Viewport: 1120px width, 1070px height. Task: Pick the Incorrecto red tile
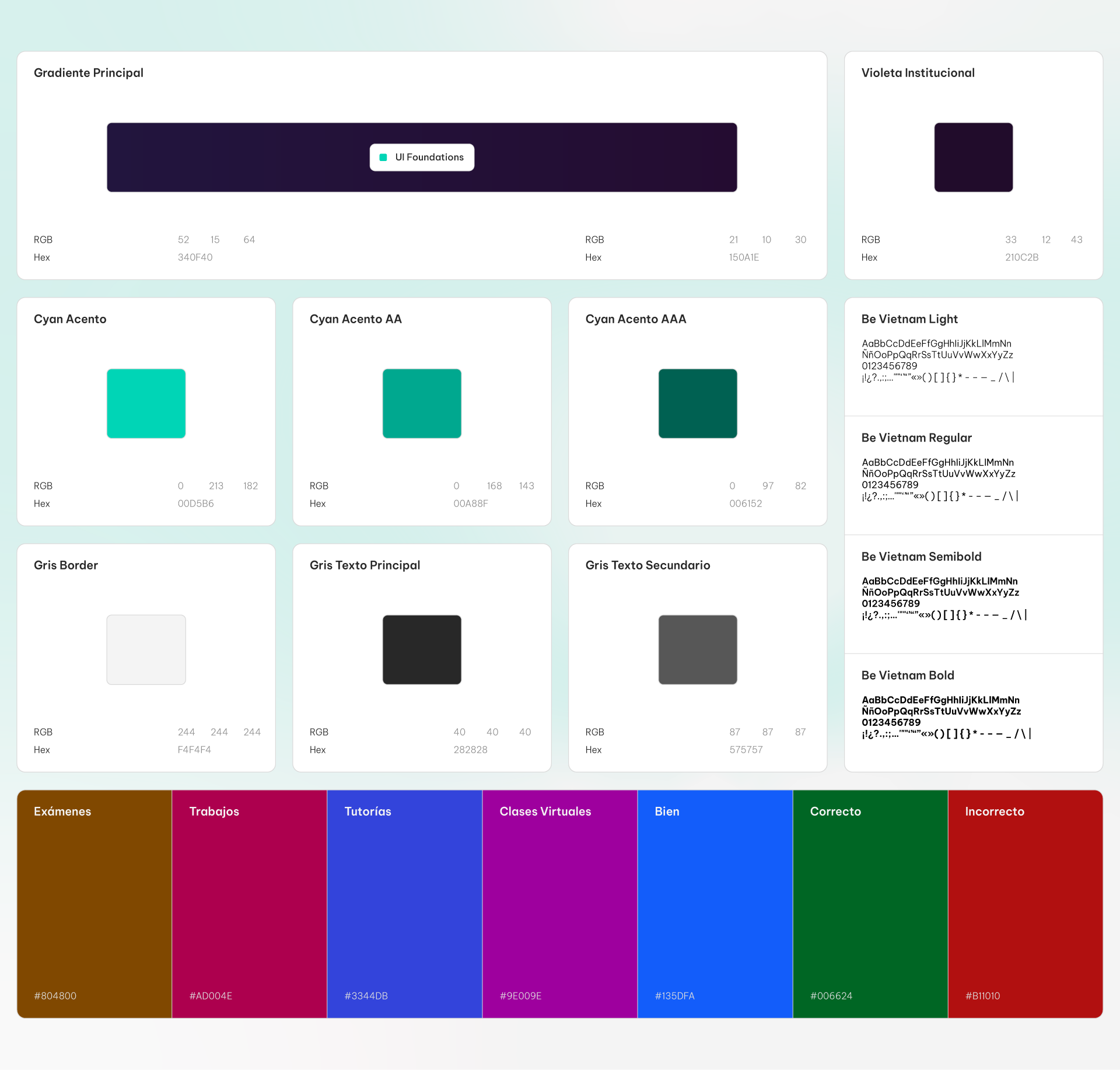pyautogui.click(x=1025, y=904)
